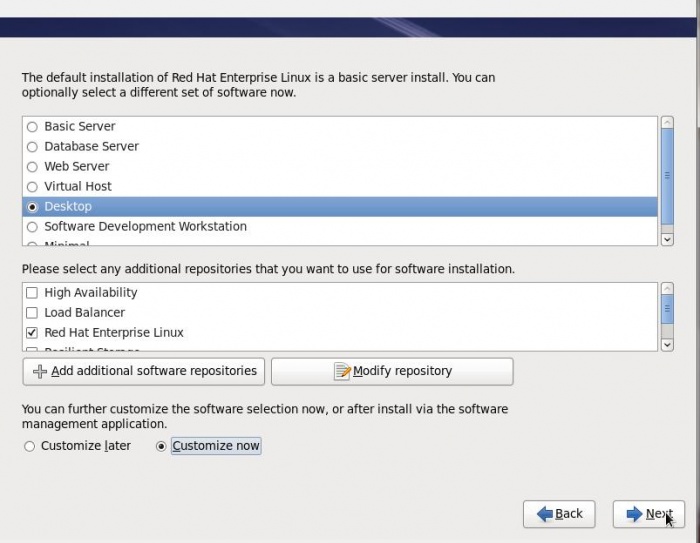Pick the Virtual Host option
Image resolution: width=700 pixels, height=543 pixels.
tap(33, 187)
